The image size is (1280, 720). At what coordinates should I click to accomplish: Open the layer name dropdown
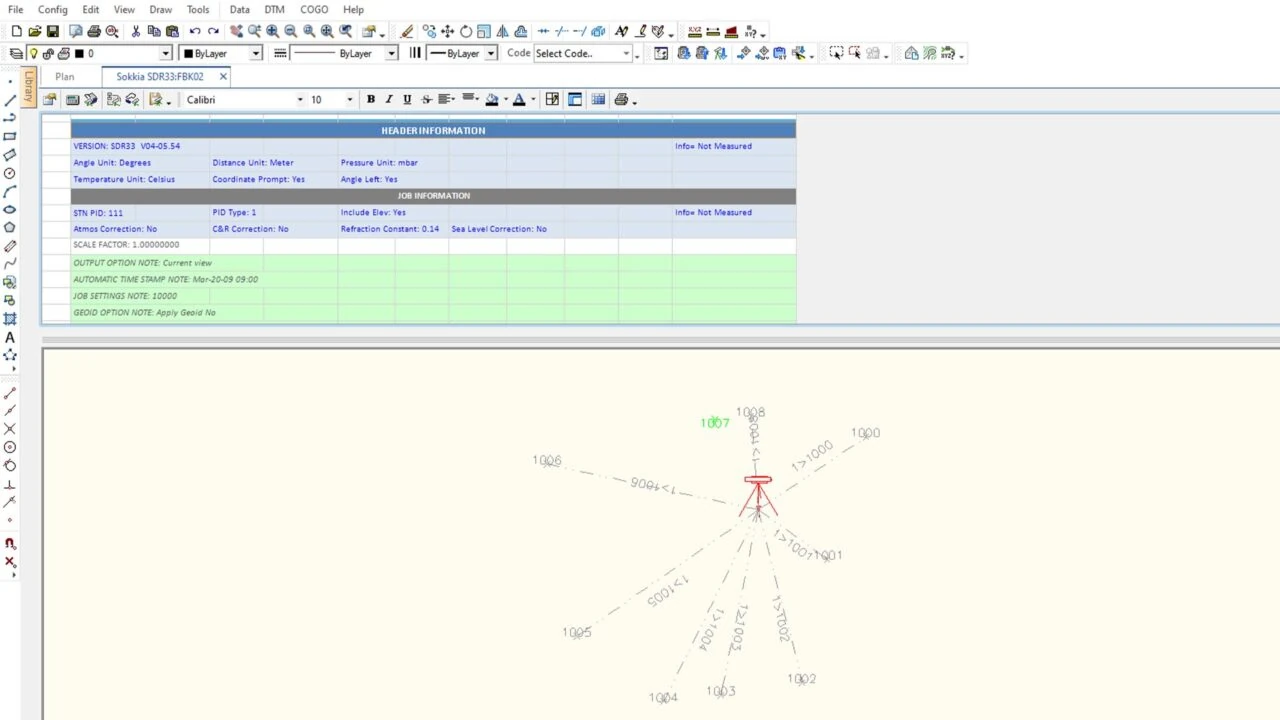click(165, 53)
